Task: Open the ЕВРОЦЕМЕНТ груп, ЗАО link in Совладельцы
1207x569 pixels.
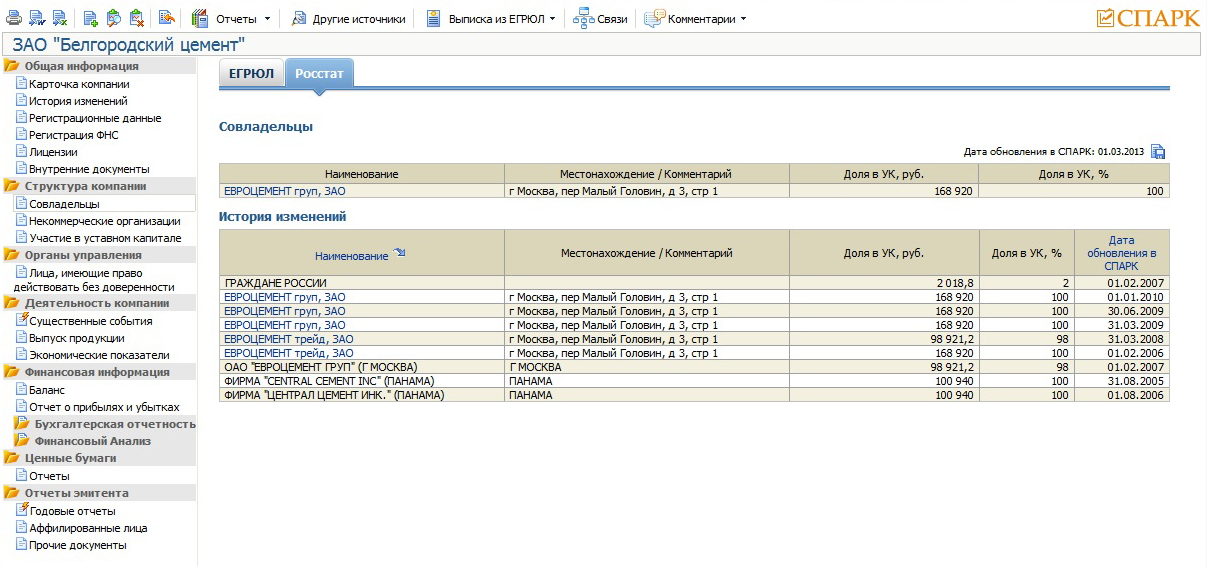Action: point(285,191)
